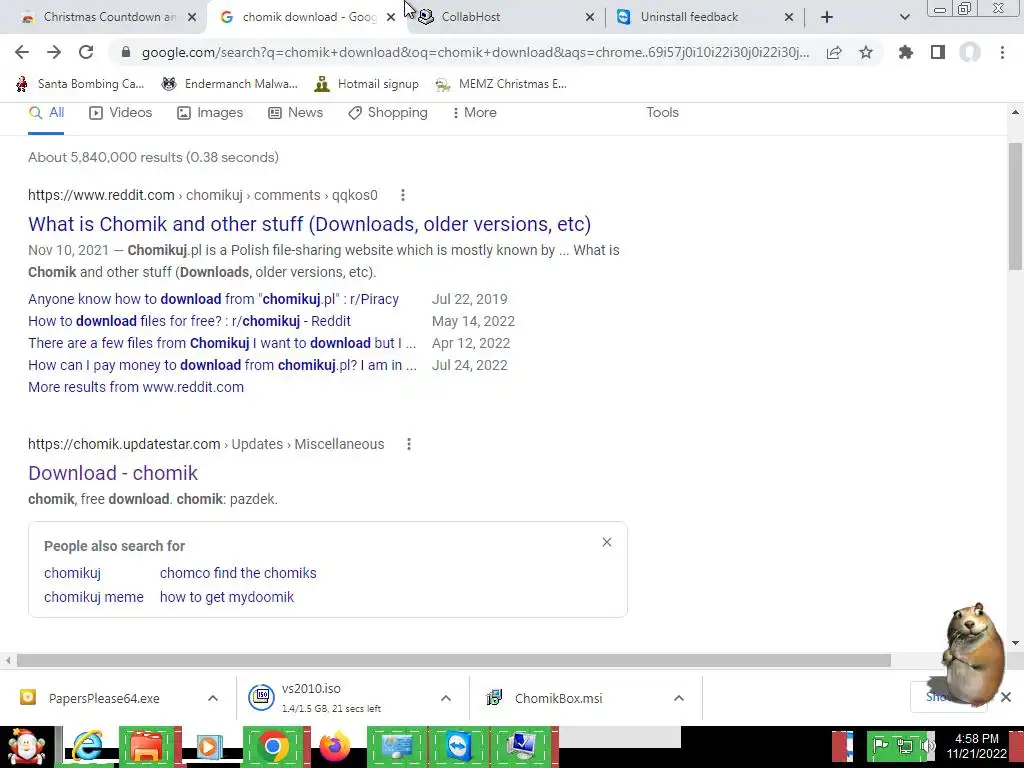Click More results from www.reddit.com

point(136,387)
